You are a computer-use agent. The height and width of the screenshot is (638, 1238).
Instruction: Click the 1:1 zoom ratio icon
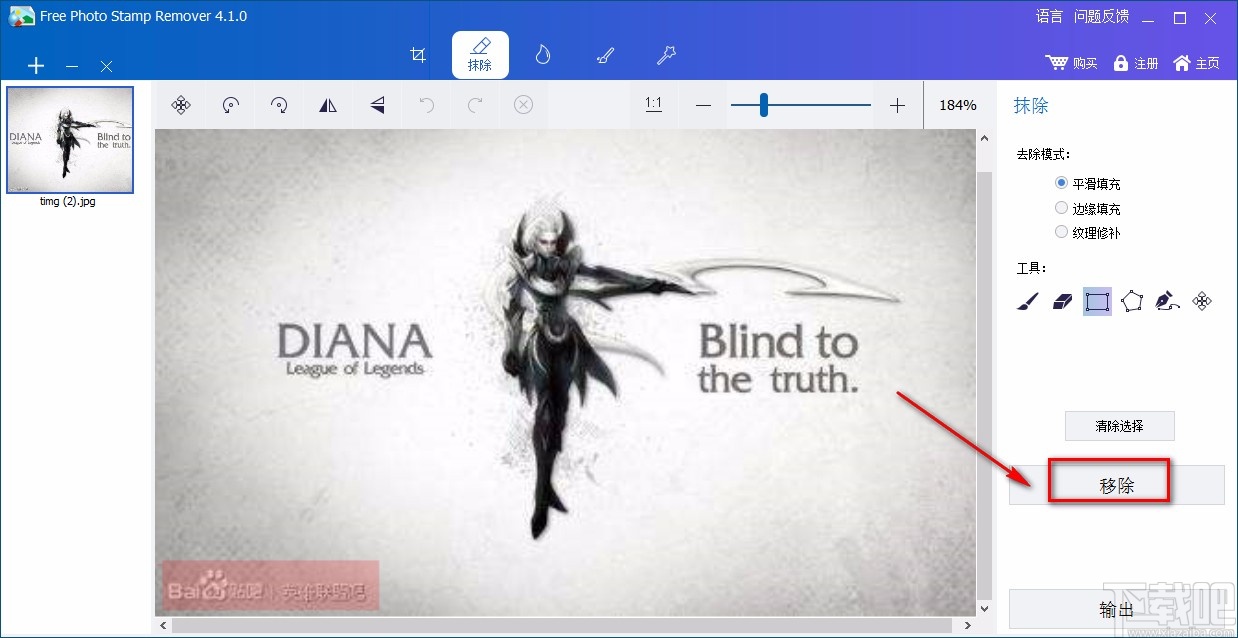point(653,104)
